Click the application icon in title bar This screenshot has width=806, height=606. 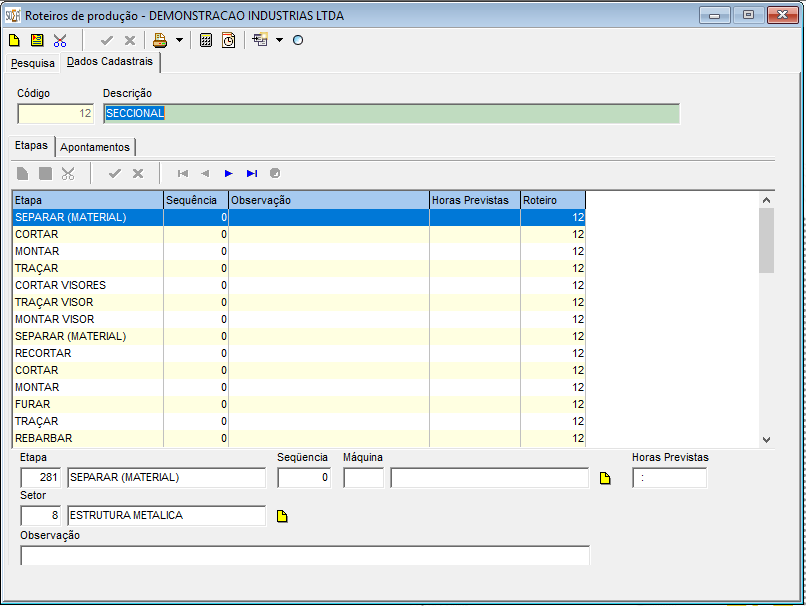pyautogui.click(x=13, y=15)
